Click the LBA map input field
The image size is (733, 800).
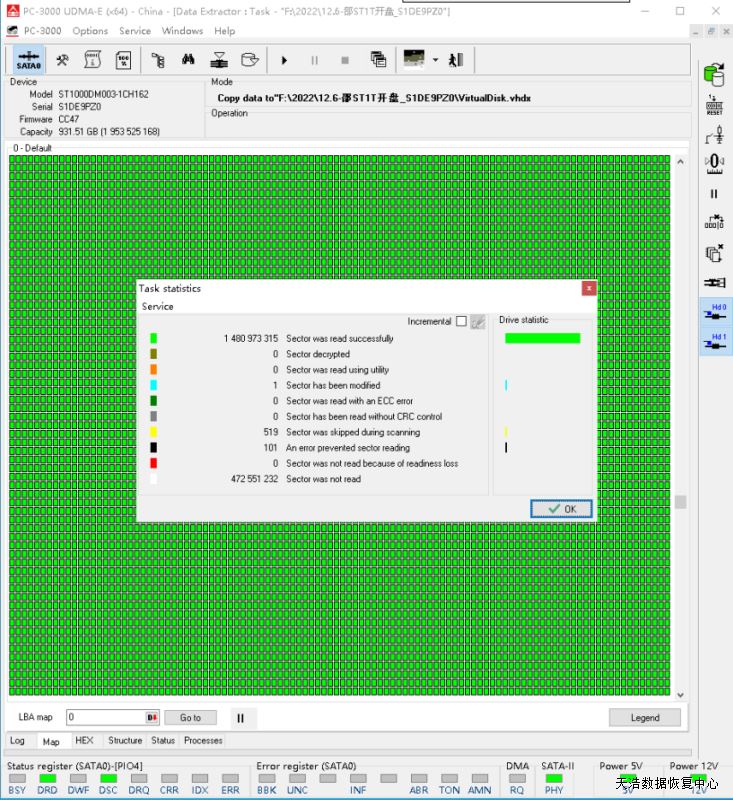tap(105, 717)
